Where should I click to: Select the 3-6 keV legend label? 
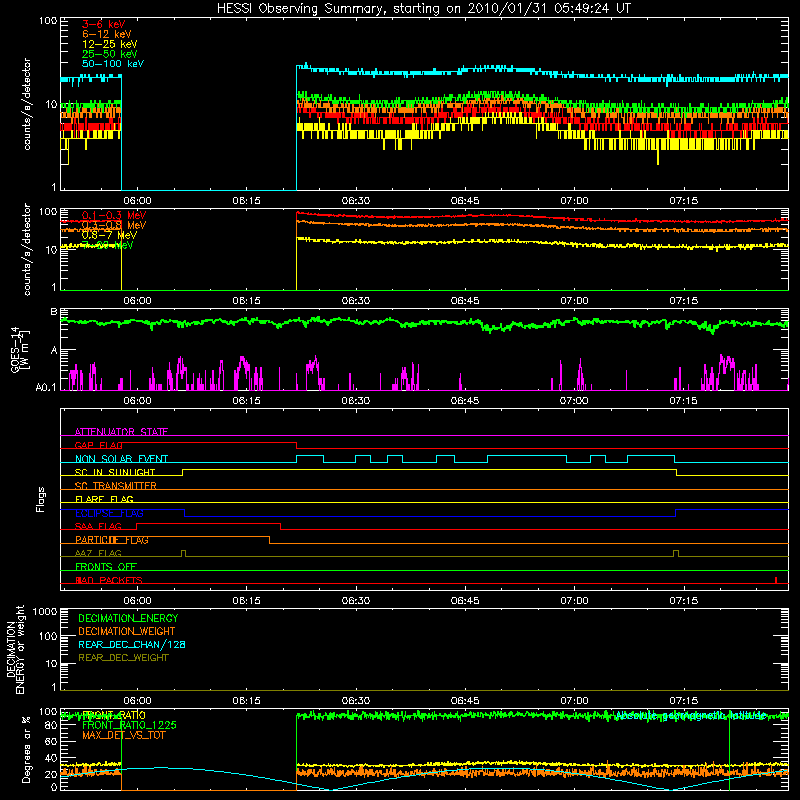click(x=104, y=24)
